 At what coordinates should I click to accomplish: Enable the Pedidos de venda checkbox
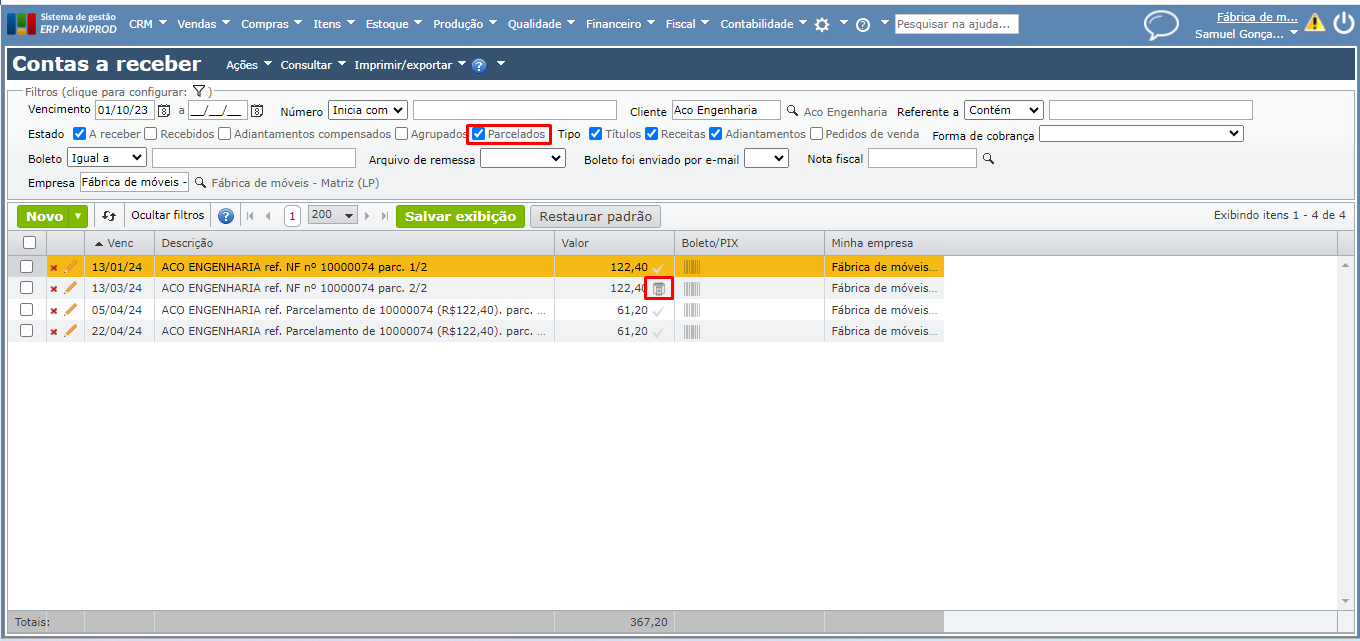point(817,134)
